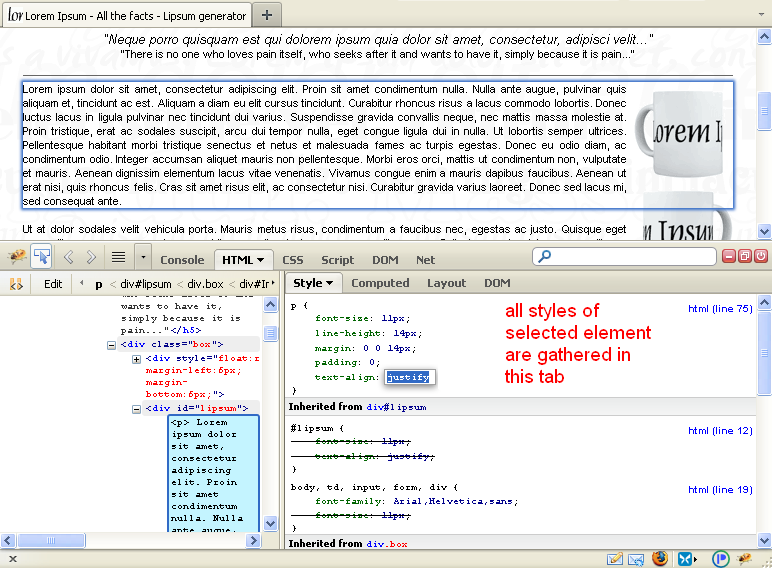Image resolution: width=772 pixels, height=568 pixels.
Task: Go forward with the right arrow in Firebug toolbar
Action: [91, 256]
